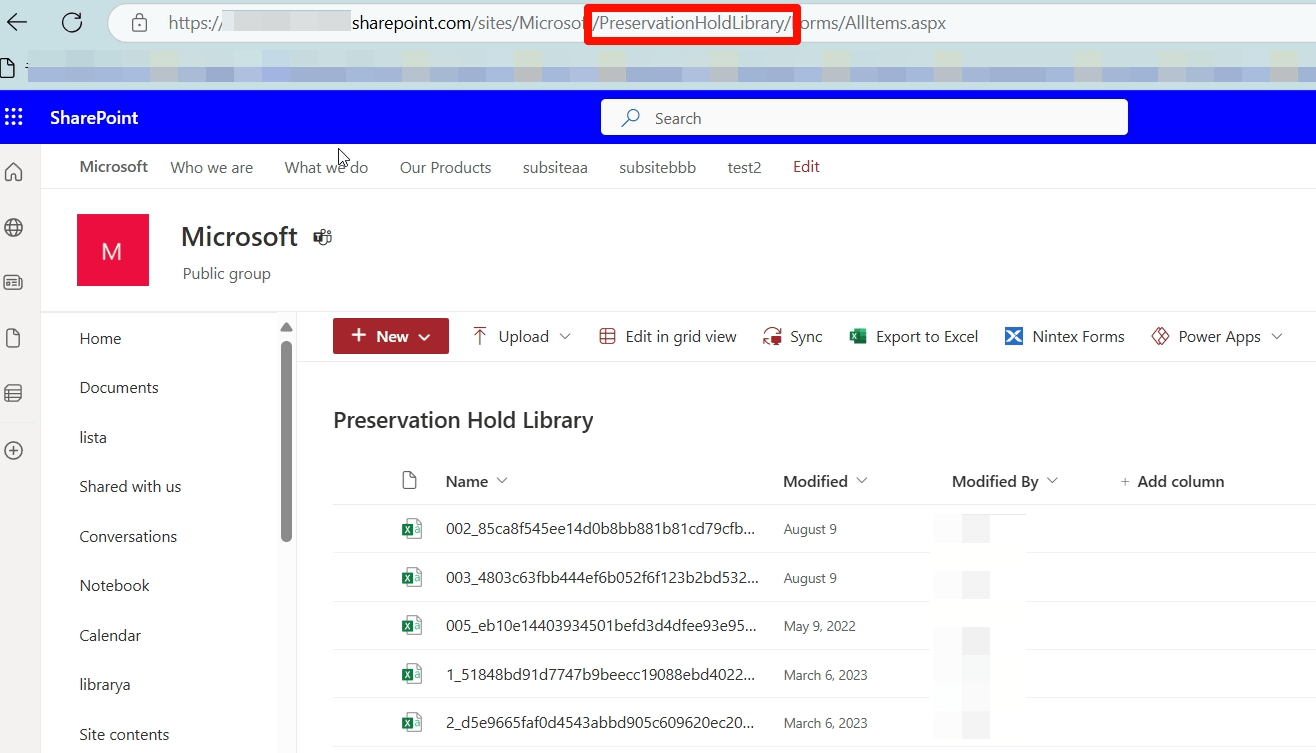
Task: Open subsitebbb navigation tab
Action: tap(657, 167)
